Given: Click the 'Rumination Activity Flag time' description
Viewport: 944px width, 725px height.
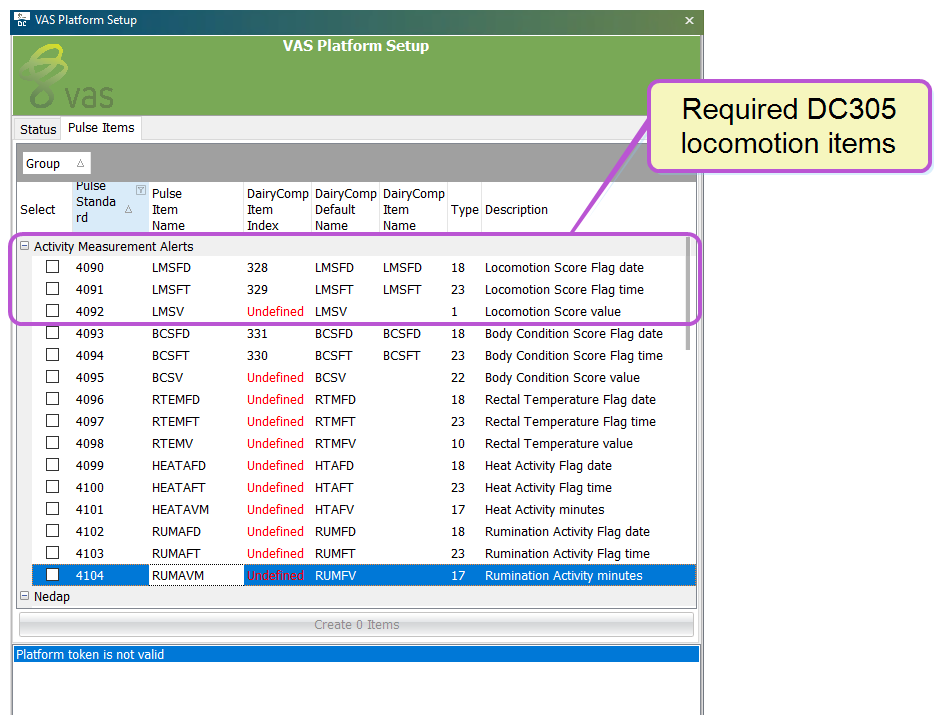Looking at the screenshot, I should [x=567, y=553].
